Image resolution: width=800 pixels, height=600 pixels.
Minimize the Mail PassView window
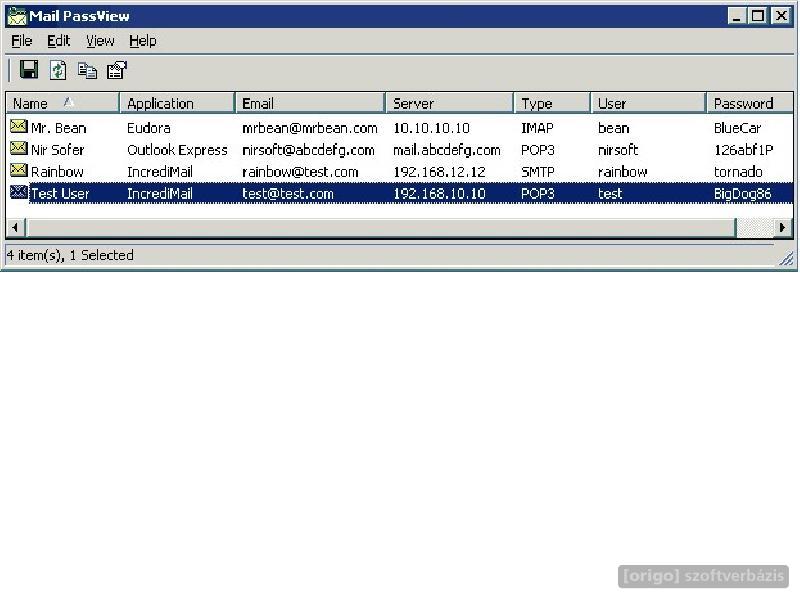(x=736, y=16)
